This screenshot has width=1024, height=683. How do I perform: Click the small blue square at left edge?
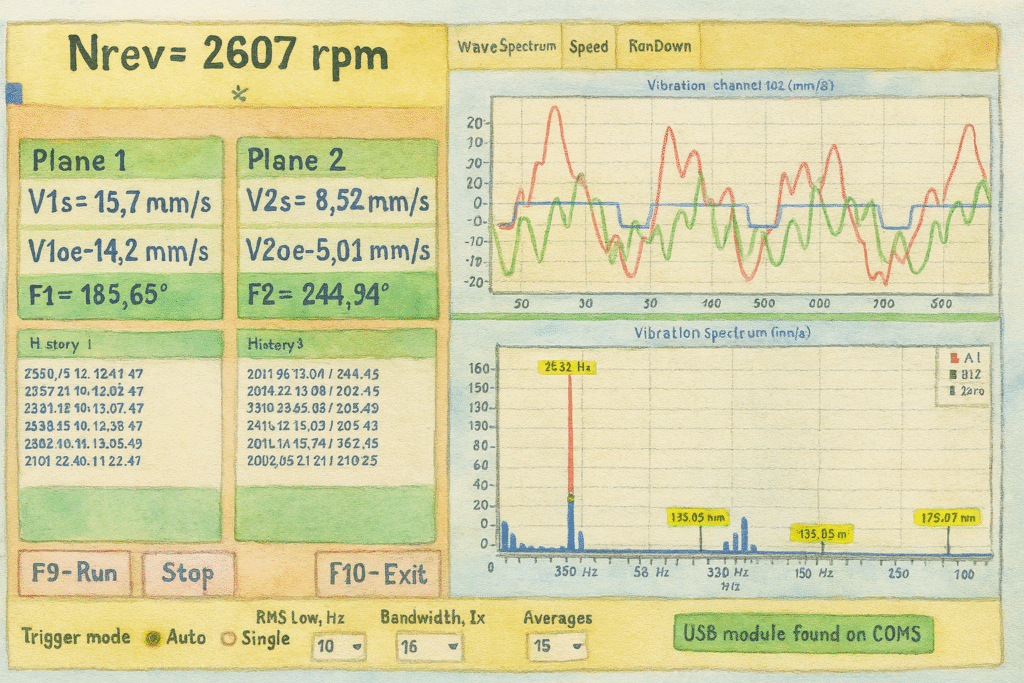point(14,93)
